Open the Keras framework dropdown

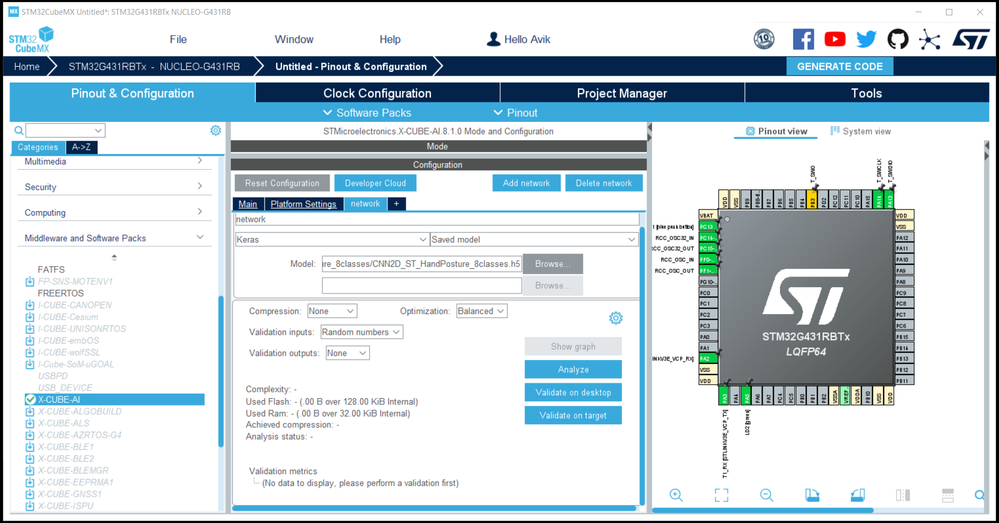[331, 240]
